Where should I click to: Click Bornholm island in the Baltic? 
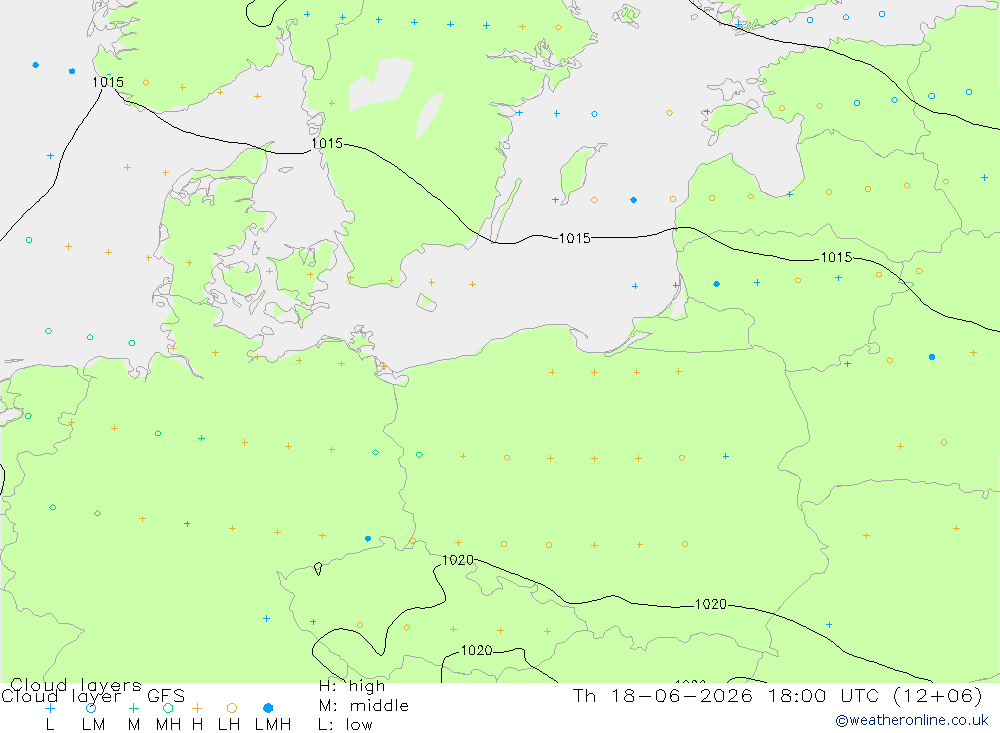pyautogui.click(x=427, y=302)
